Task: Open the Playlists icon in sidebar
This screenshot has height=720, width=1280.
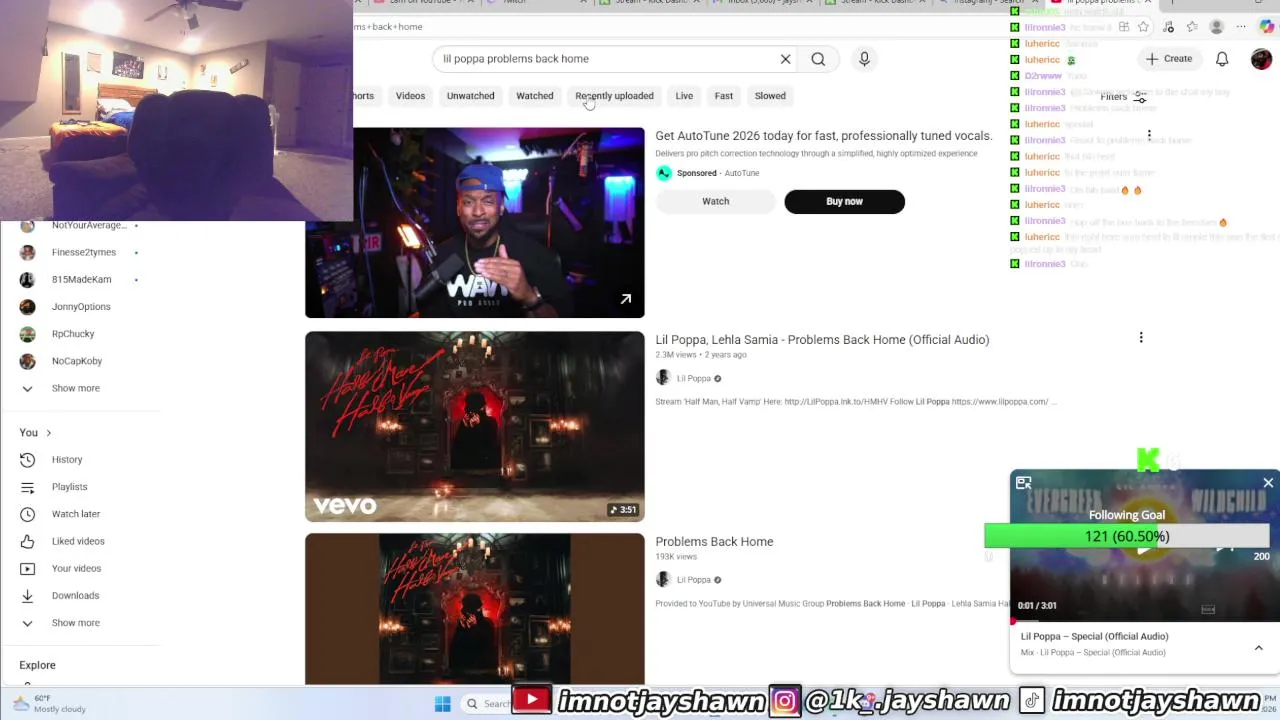Action: (28, 487)
